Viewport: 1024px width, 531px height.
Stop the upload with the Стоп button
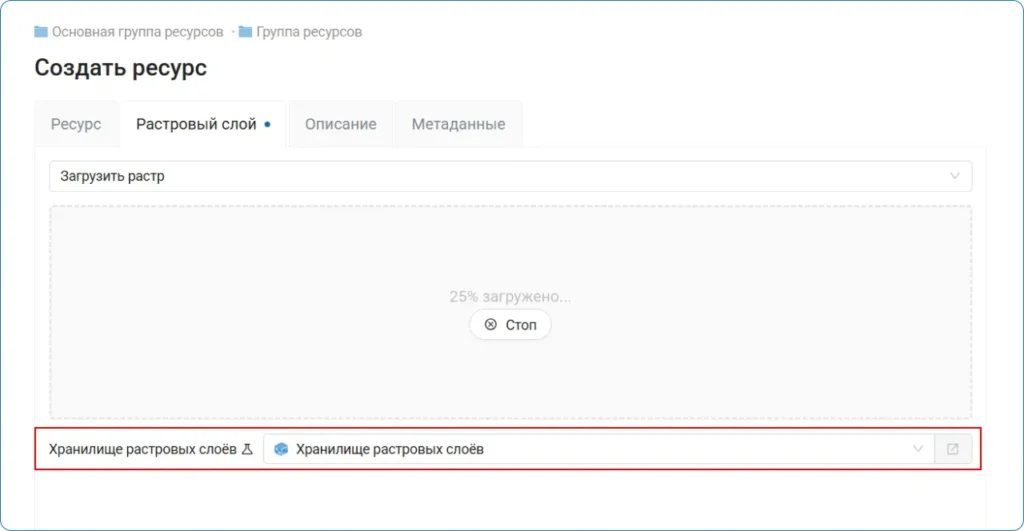pyautogui.click(x=510, y=325)
